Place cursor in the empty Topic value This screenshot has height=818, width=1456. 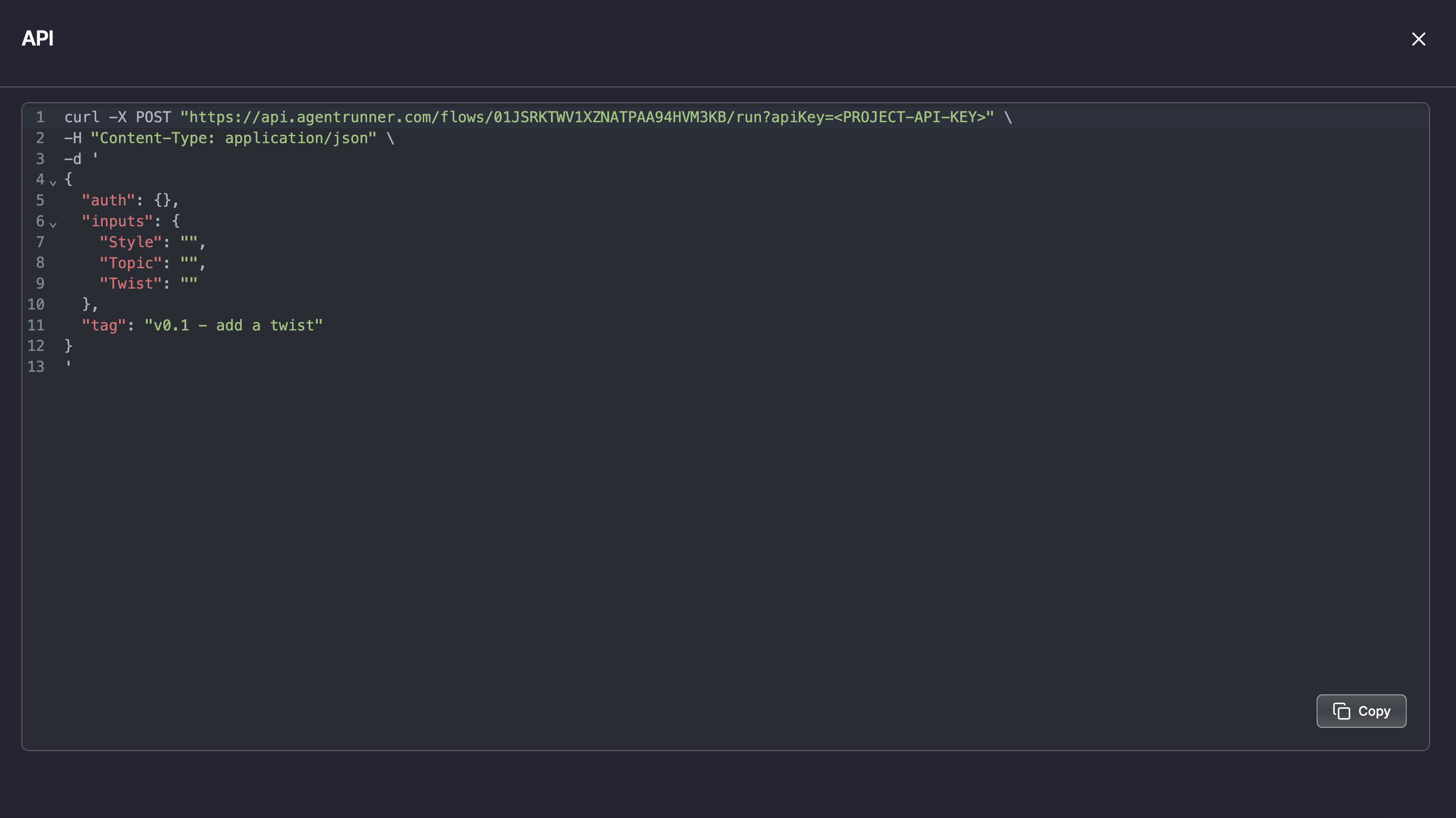pos(189,263)
